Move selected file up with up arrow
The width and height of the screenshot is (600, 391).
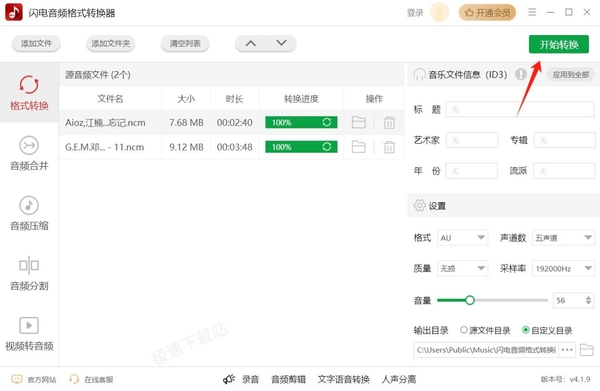pyautogui.click(x=251, y=43)
